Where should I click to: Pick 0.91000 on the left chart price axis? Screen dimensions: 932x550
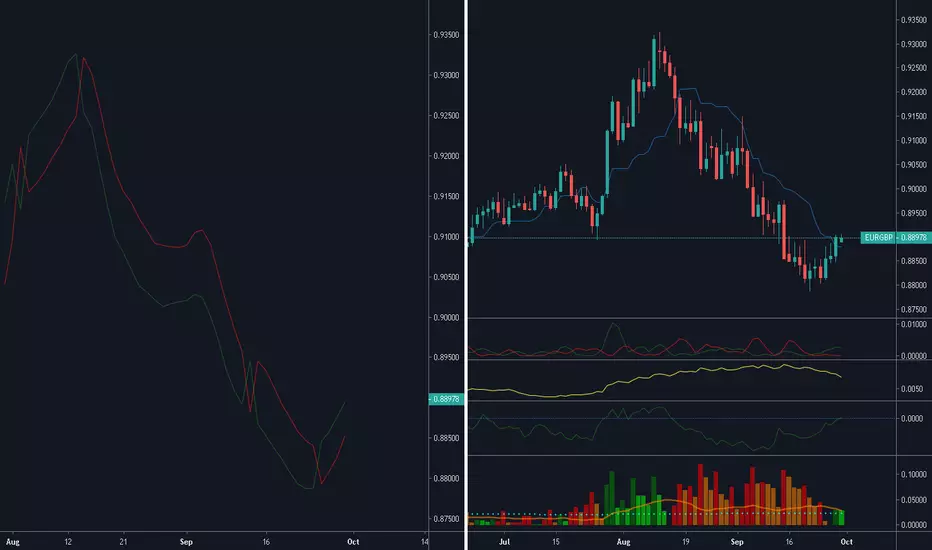tap(446, 237)
